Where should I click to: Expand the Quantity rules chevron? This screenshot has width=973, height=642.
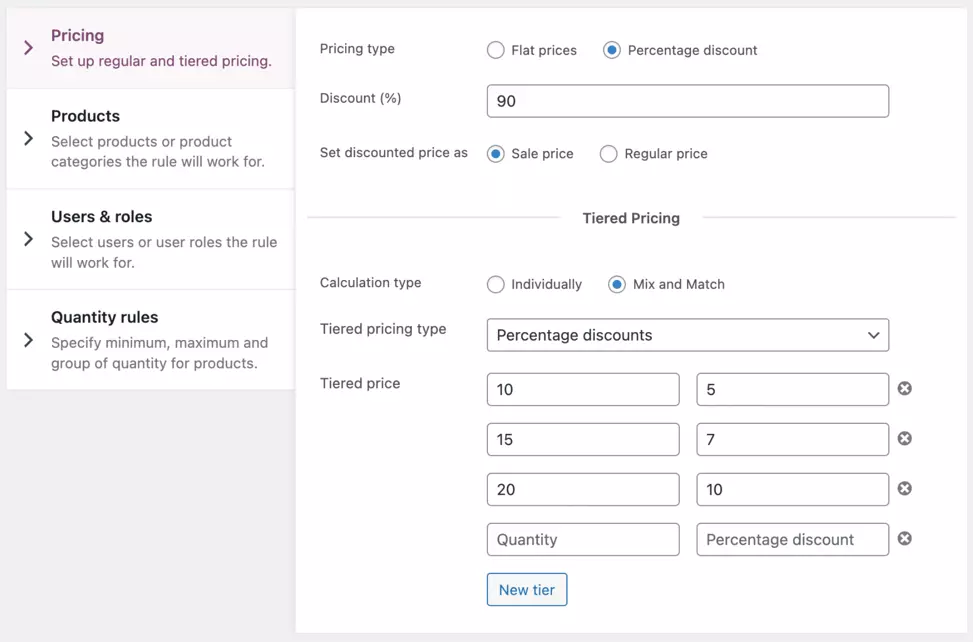(28, 340)
